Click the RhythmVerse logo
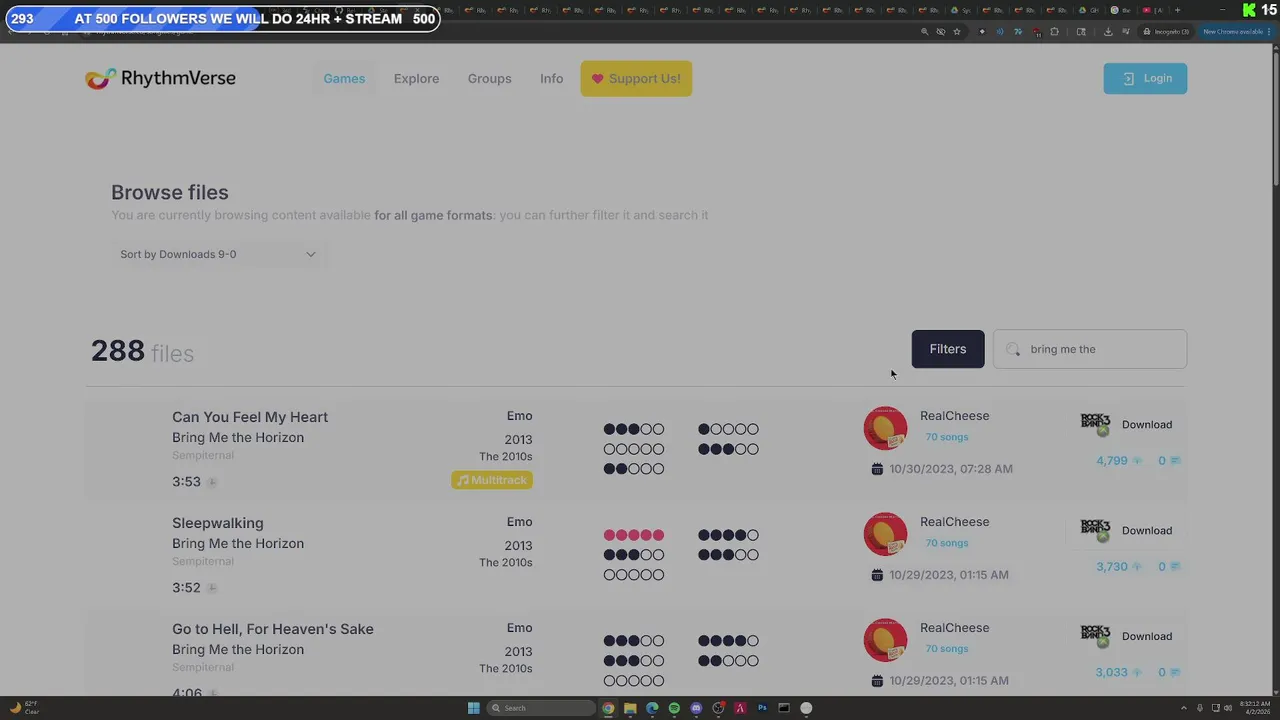This screenshot has height=720, width=1280. pyautogui.click(x=160, y=78)
